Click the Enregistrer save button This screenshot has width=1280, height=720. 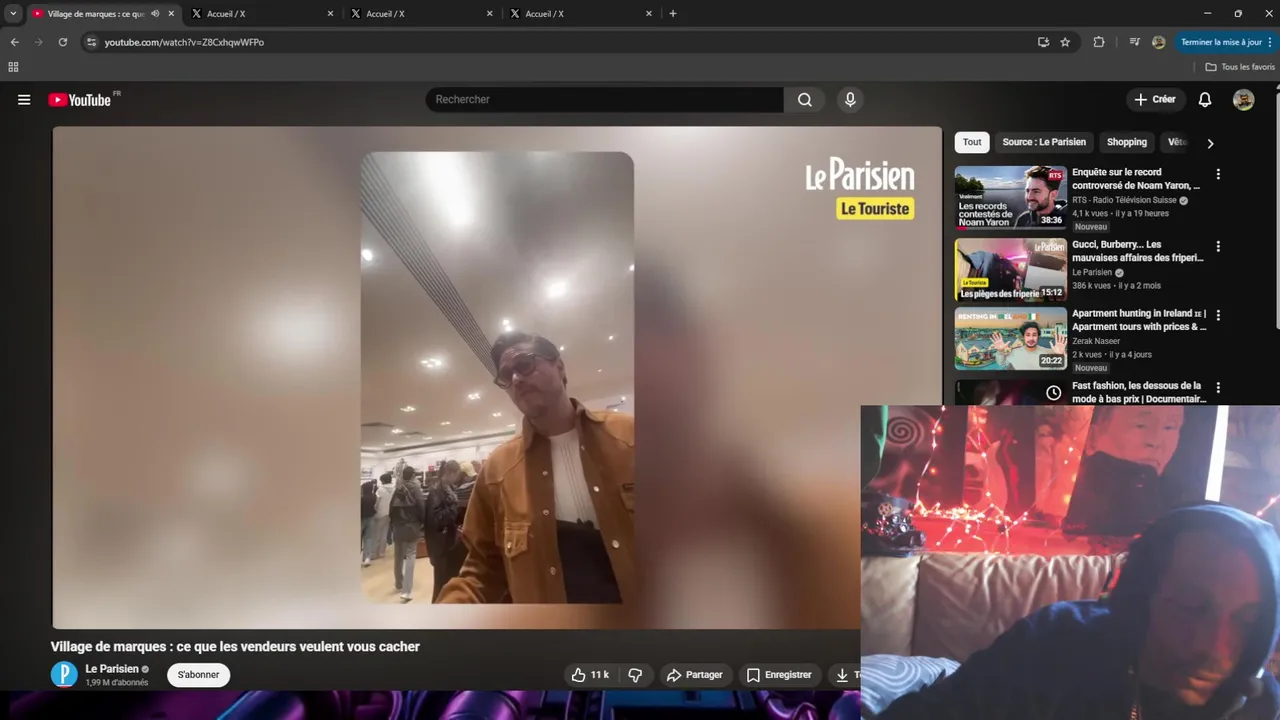click(x=779, y=675)
